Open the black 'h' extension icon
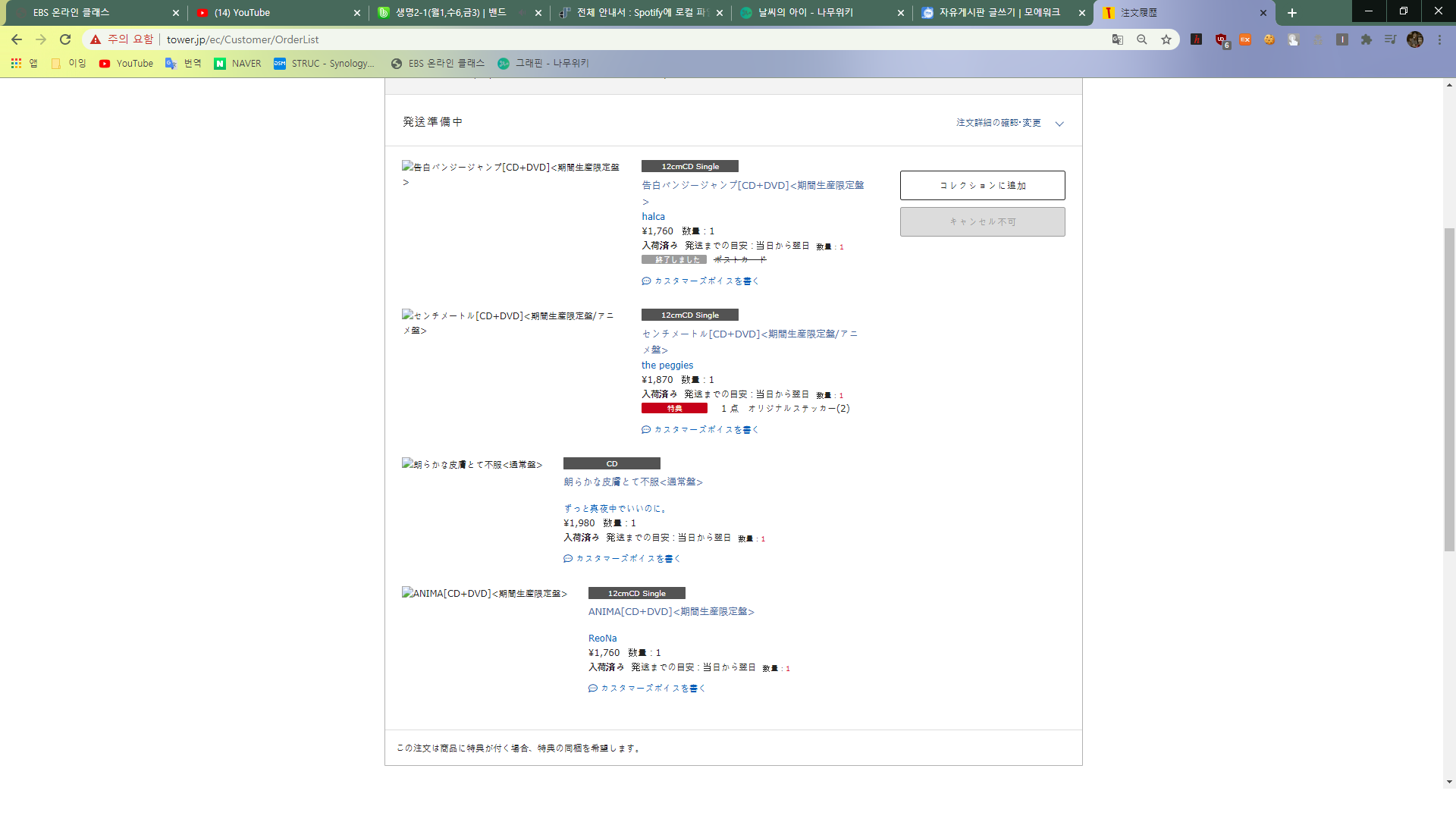This screenshot has width=1456, height=819. 1197,39
